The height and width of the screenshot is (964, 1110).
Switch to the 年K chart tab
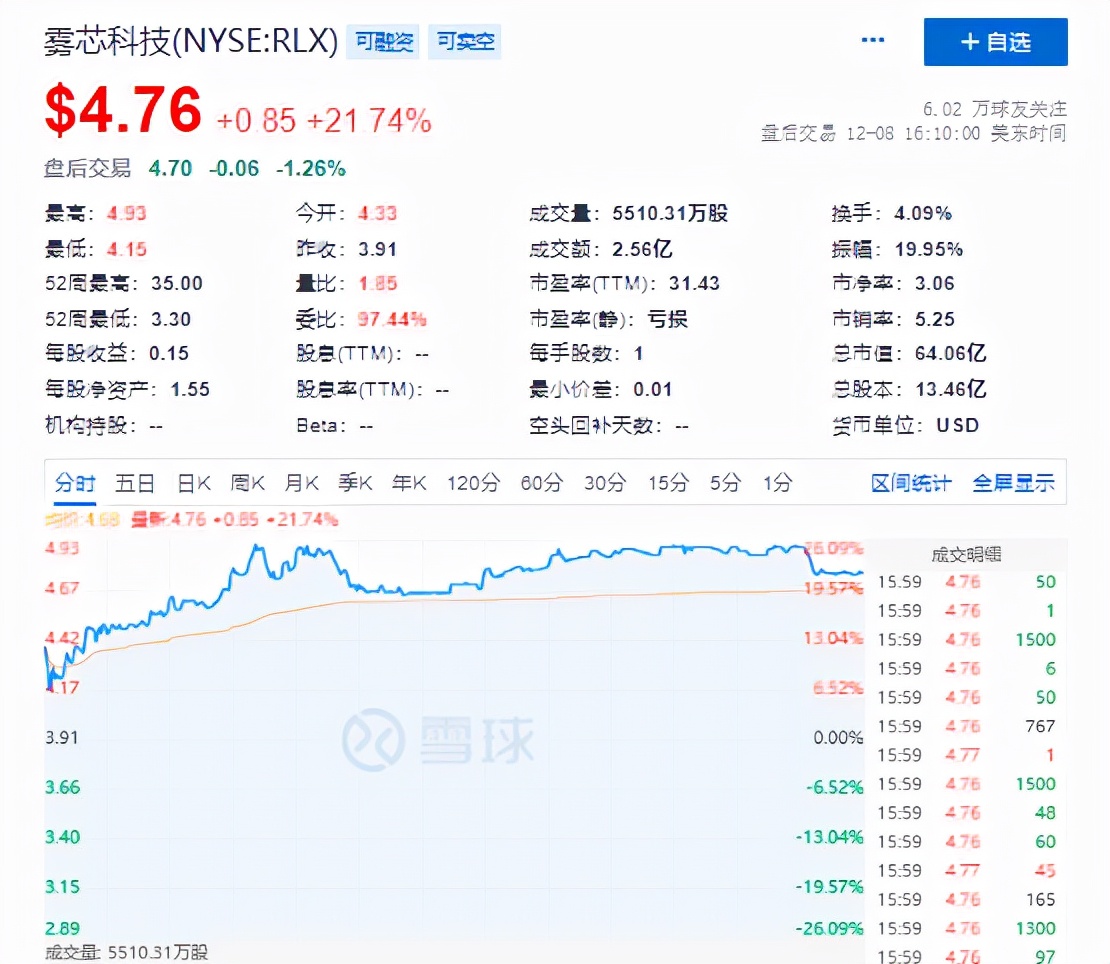408,483
